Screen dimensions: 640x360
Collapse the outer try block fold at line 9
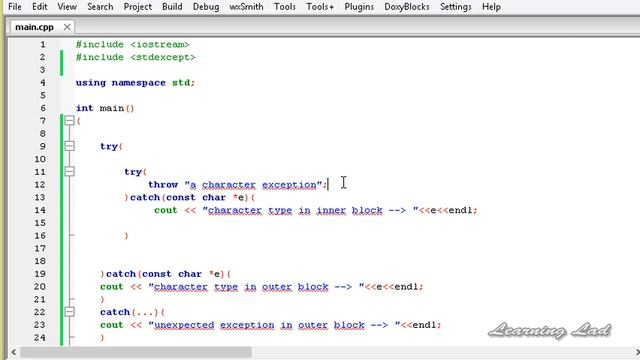point(69,146)
